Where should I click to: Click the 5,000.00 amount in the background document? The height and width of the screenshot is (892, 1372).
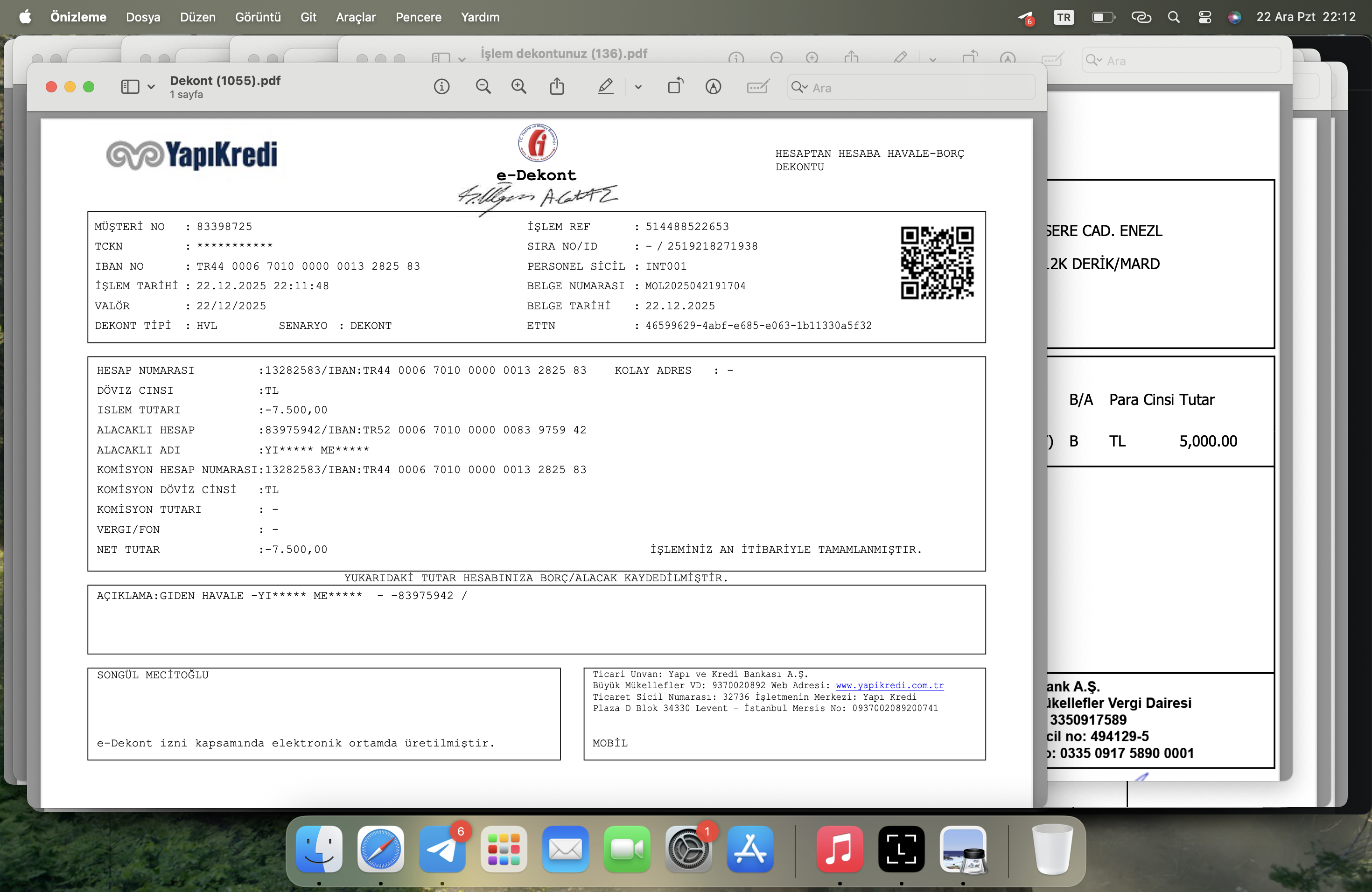point(1208,441)
